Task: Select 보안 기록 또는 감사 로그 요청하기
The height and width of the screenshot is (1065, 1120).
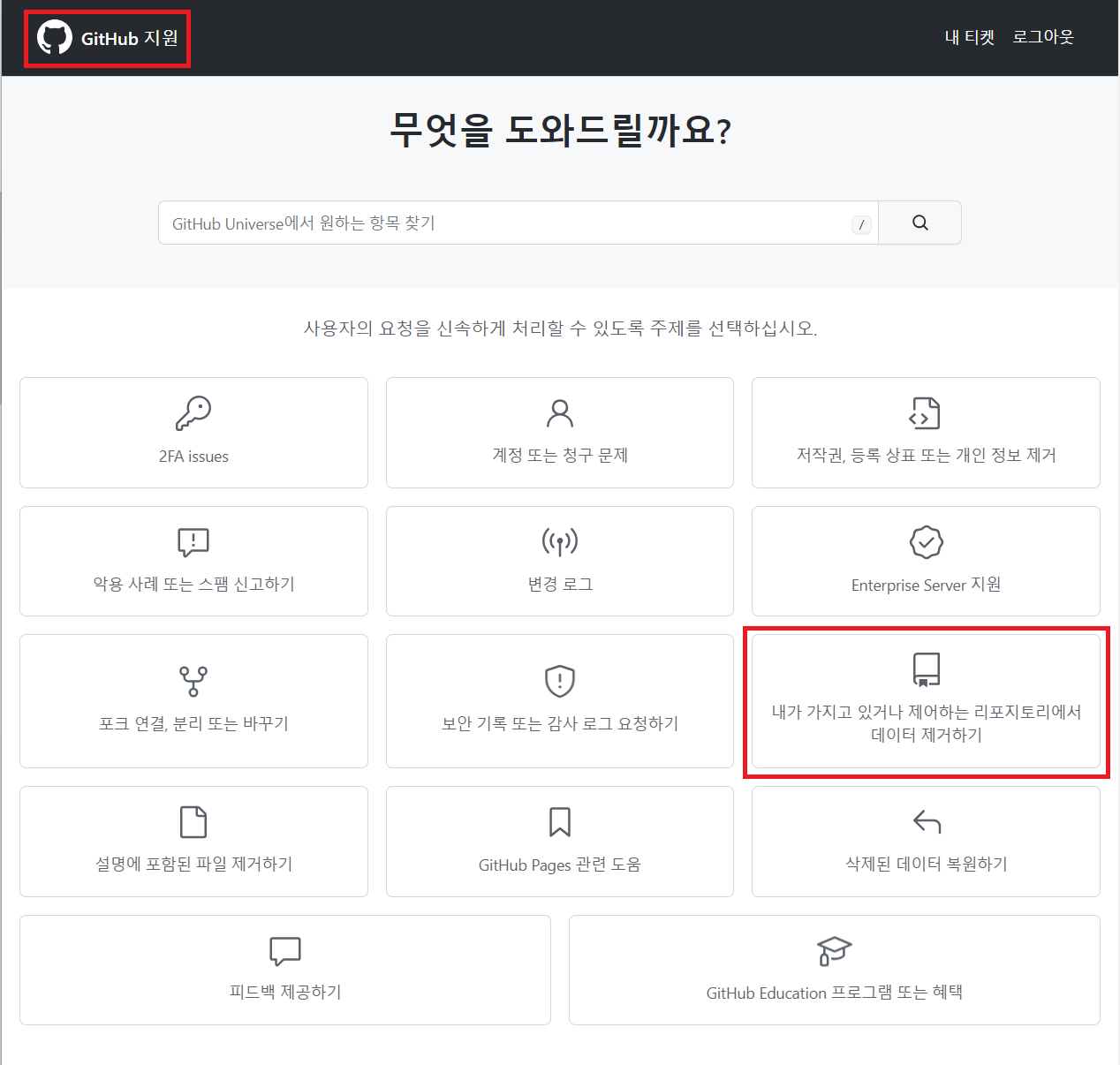Action: [x=560, y=701]
